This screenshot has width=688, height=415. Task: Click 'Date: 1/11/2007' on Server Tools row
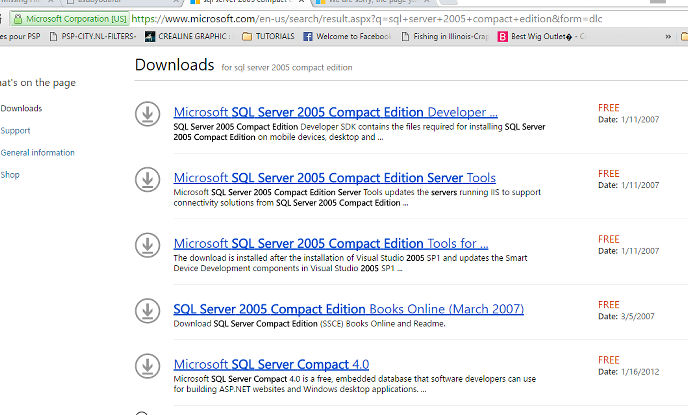tap(628, 185)
